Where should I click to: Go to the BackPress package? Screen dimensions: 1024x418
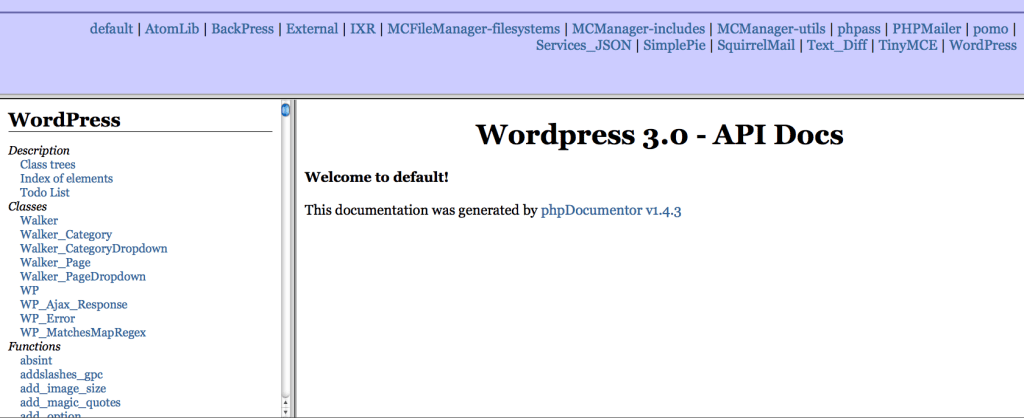(x=243, y=29)
